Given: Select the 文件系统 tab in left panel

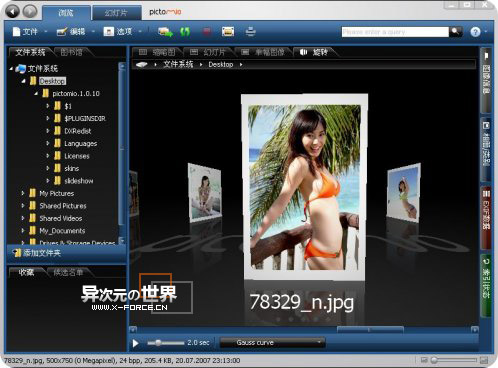Looking at the screenshot, I should pos(30,52).
